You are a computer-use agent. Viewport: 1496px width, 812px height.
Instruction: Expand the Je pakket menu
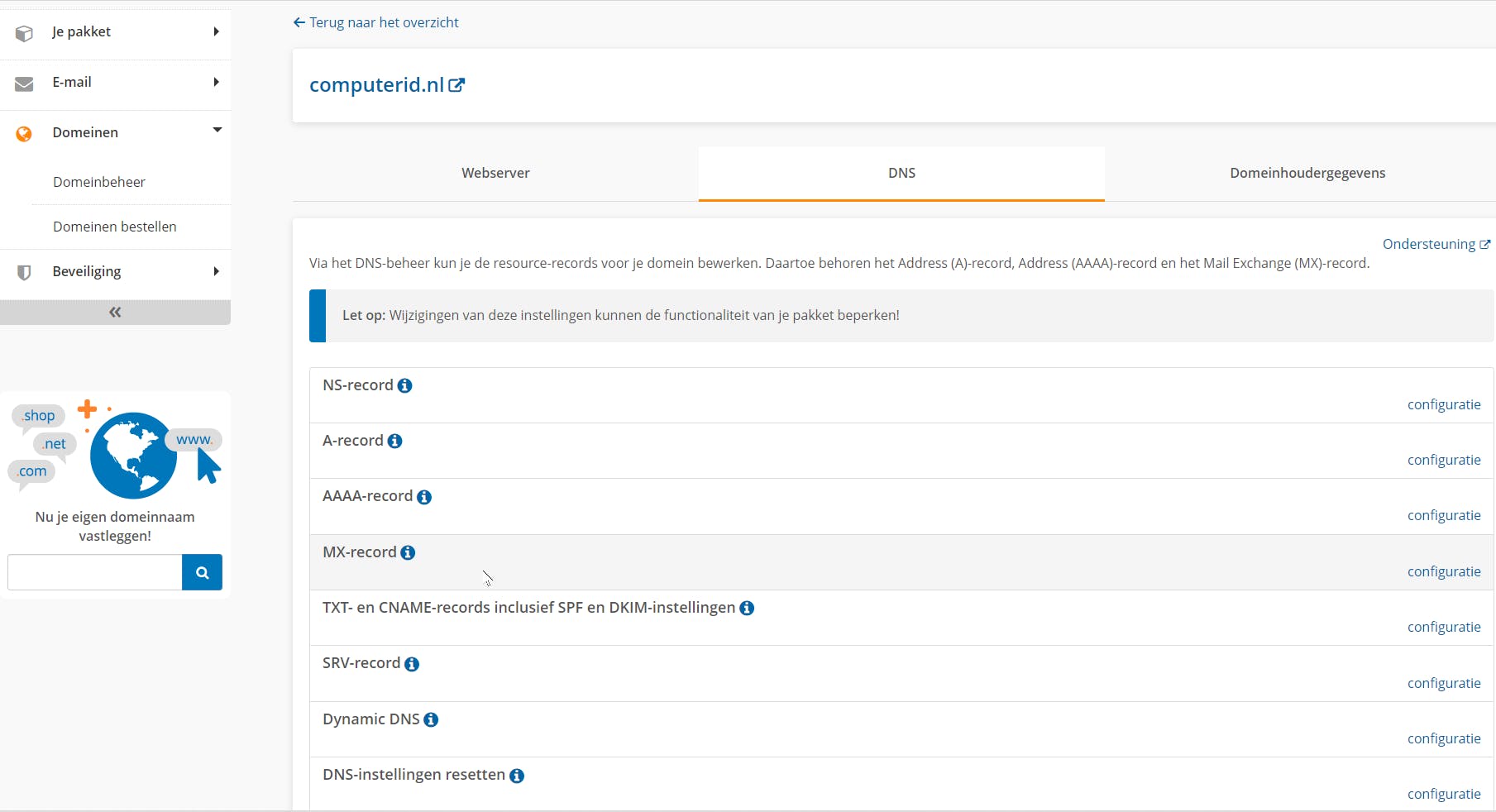[116, 31]
